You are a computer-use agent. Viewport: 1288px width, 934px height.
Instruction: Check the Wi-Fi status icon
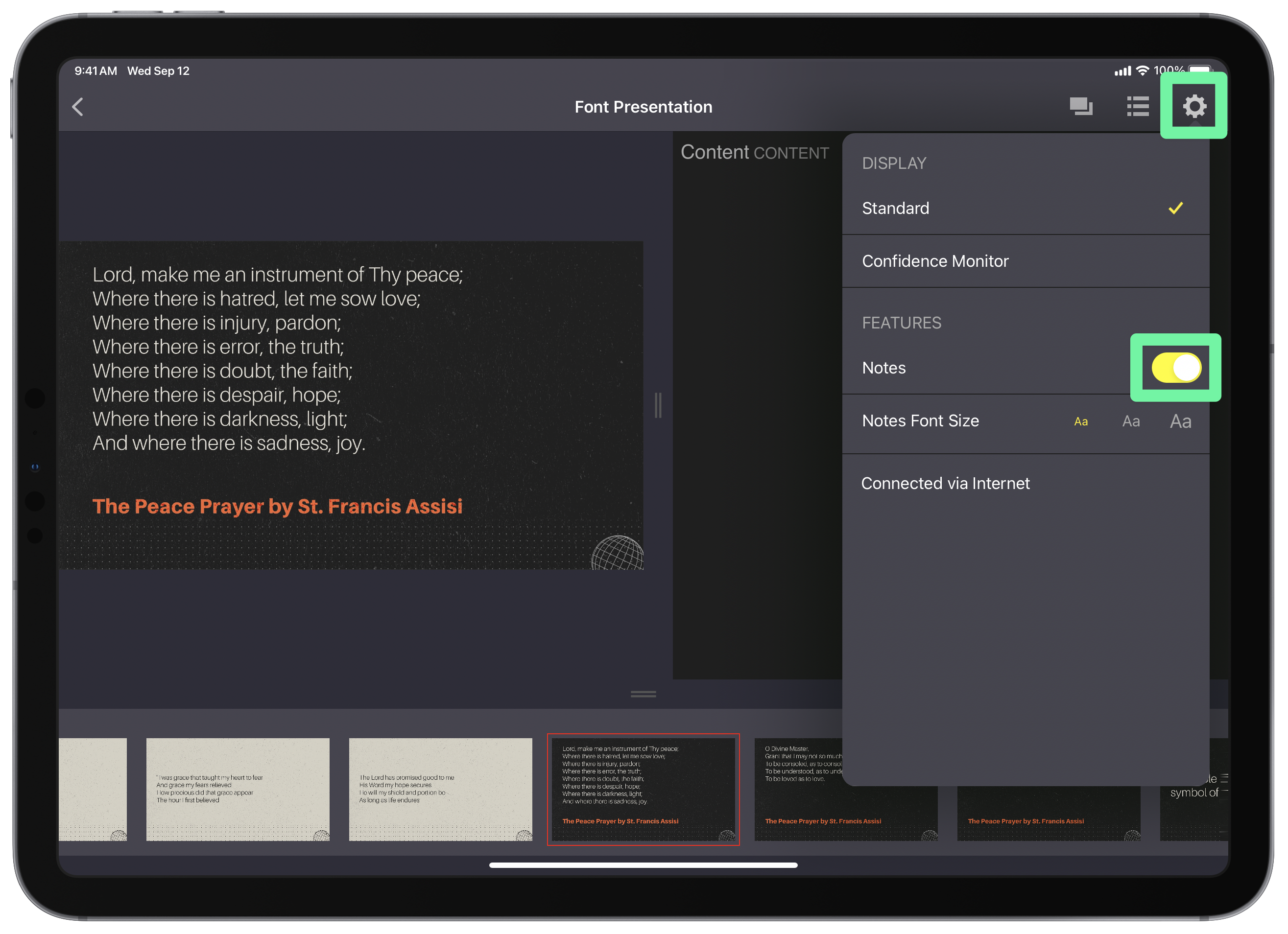(x=1142, y=70)
